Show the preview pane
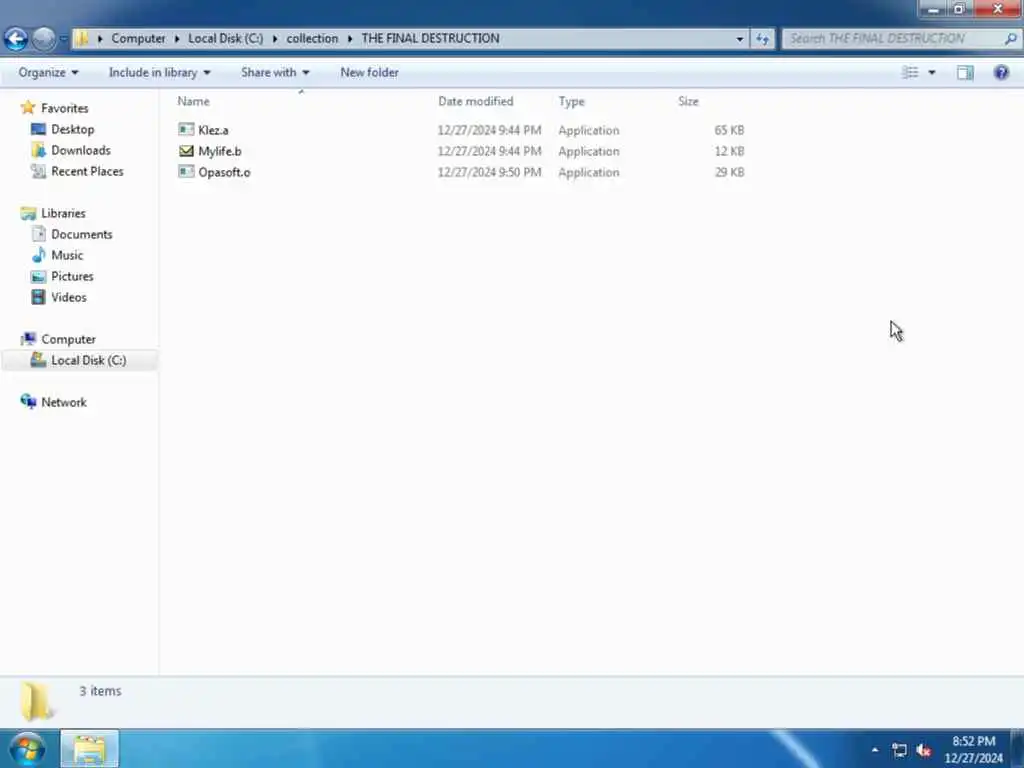 (965, 72)
